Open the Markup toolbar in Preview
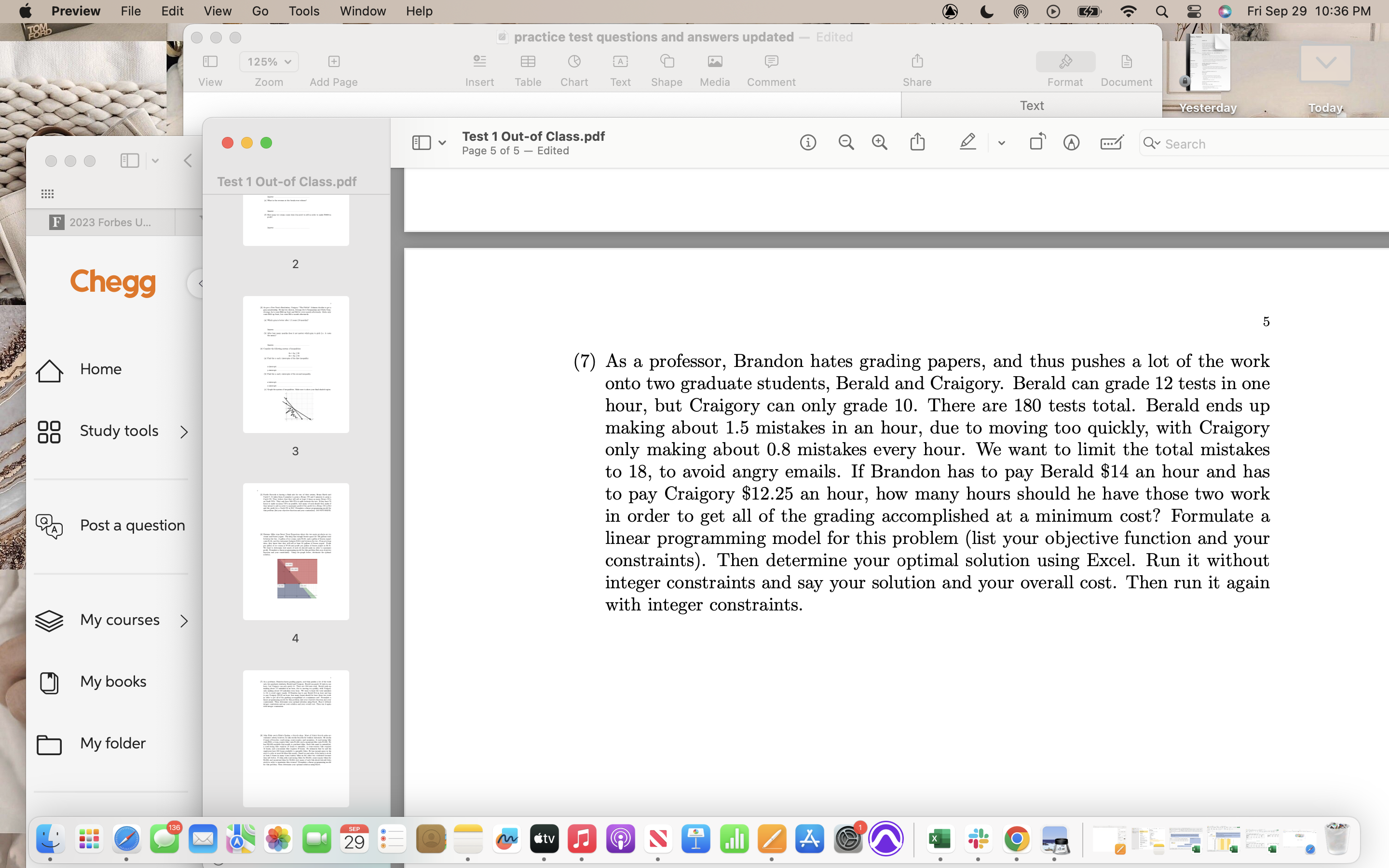 pos(1071,142)
